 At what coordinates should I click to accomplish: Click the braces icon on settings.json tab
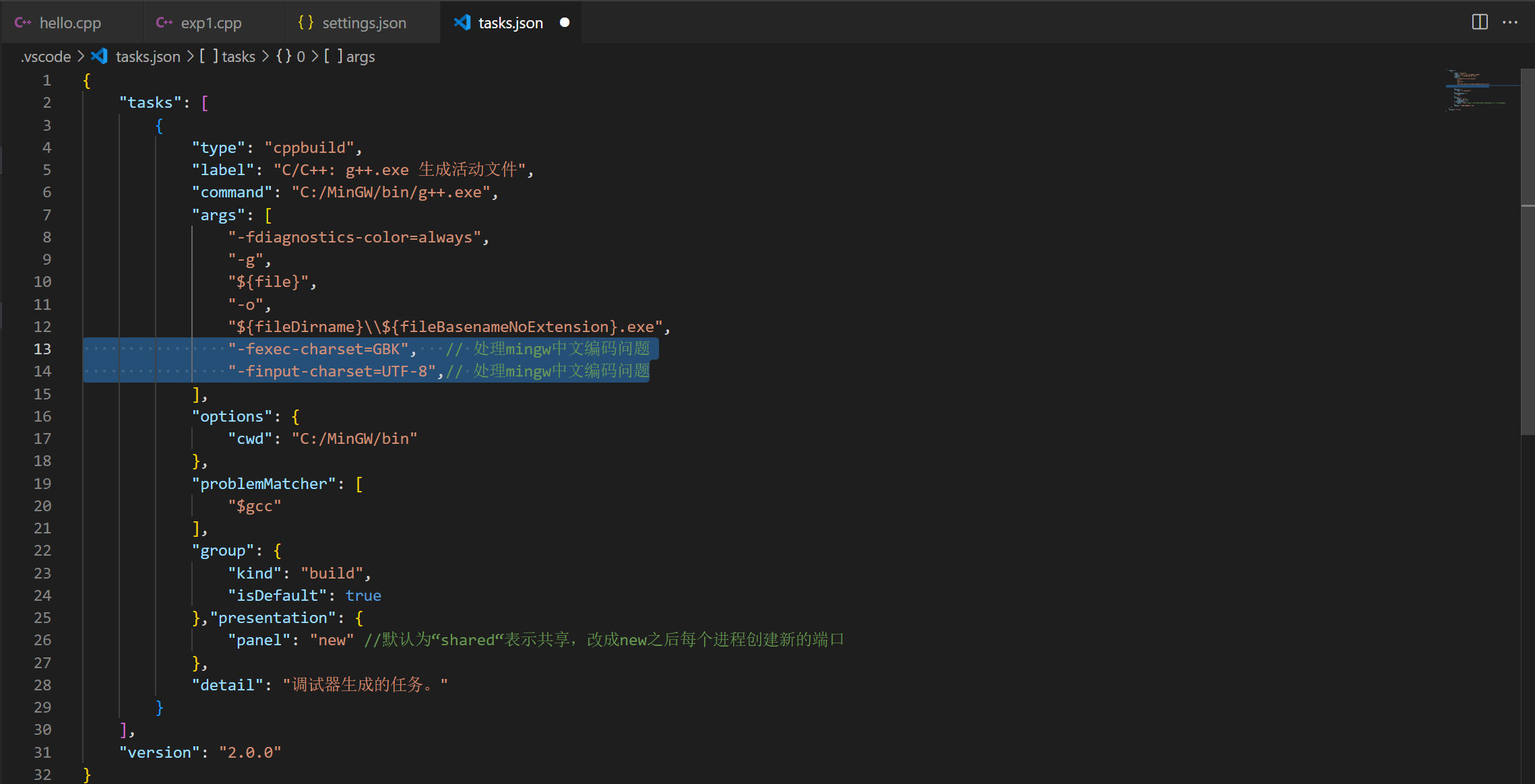tap(305, 22)
